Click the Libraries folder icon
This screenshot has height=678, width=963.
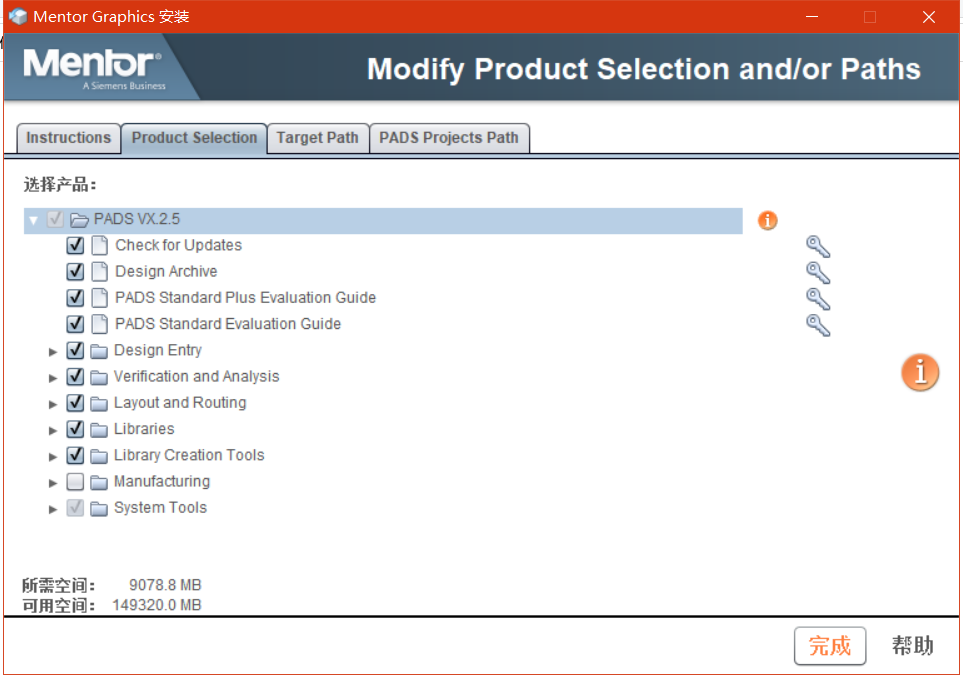99,430
